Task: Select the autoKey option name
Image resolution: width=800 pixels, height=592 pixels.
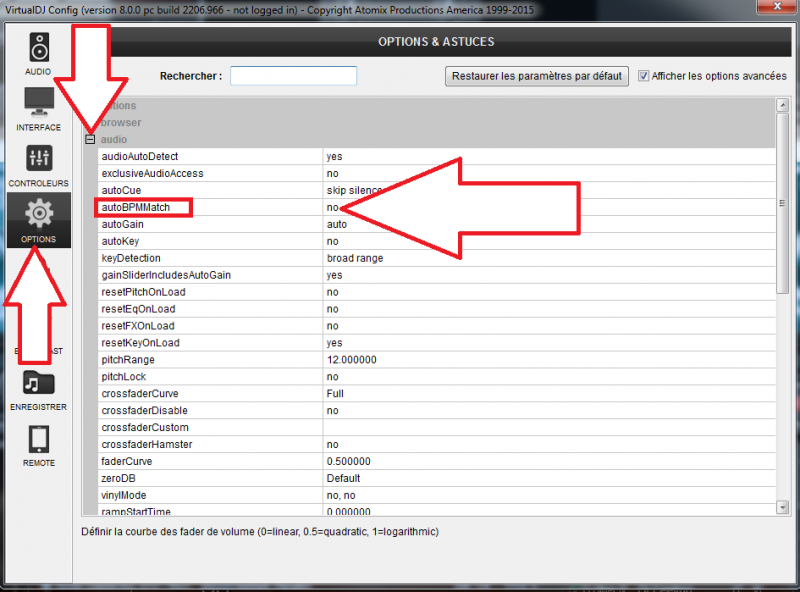Action: click(x=120, y=241)
